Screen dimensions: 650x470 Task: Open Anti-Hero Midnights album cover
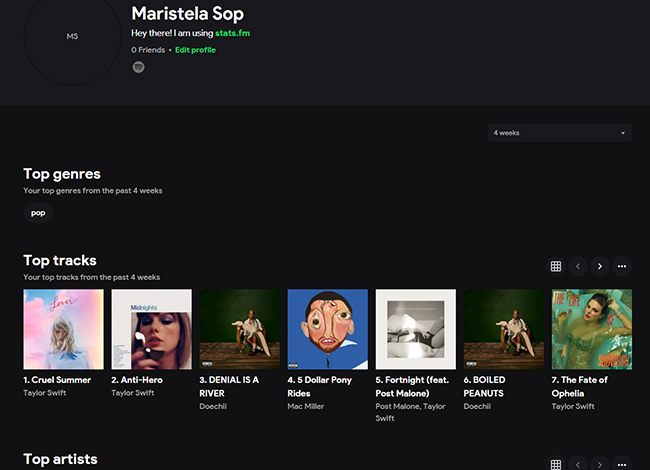pyautogui.click(x=152, y=329)
